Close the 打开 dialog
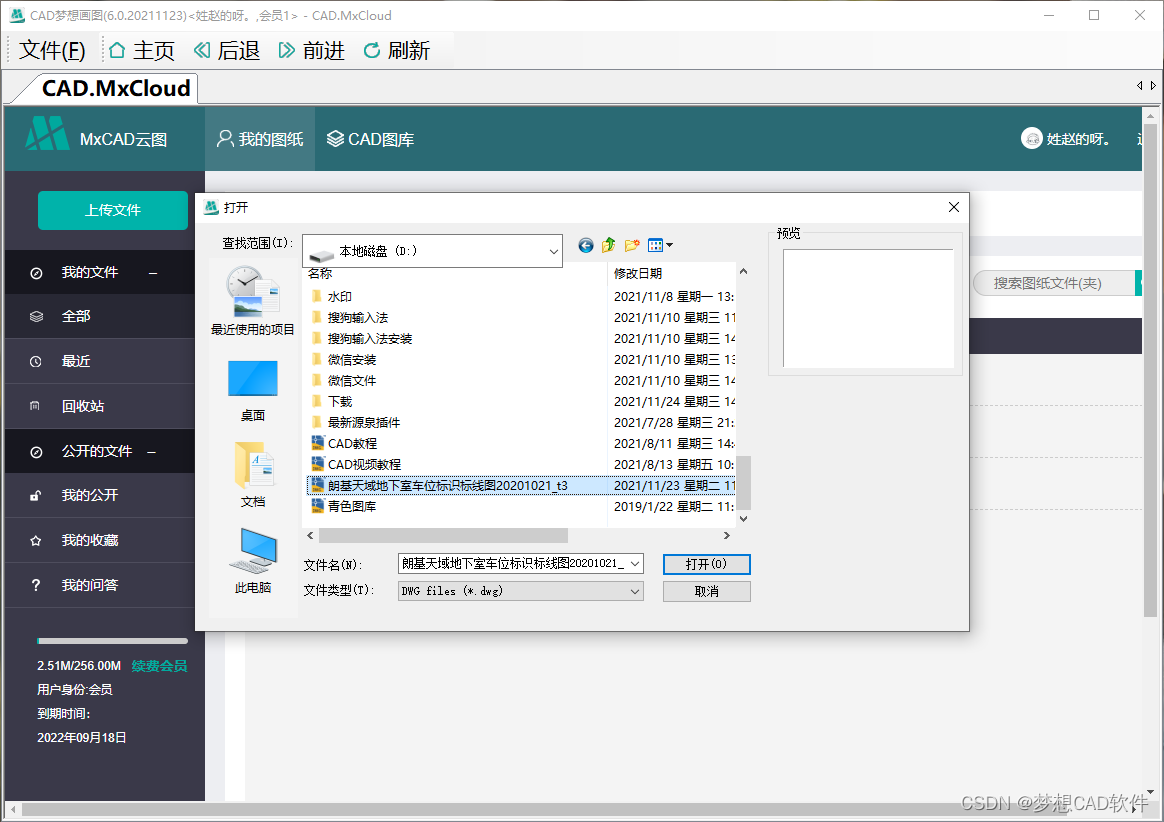1164x822 pixels. click(x=954, y=207)
